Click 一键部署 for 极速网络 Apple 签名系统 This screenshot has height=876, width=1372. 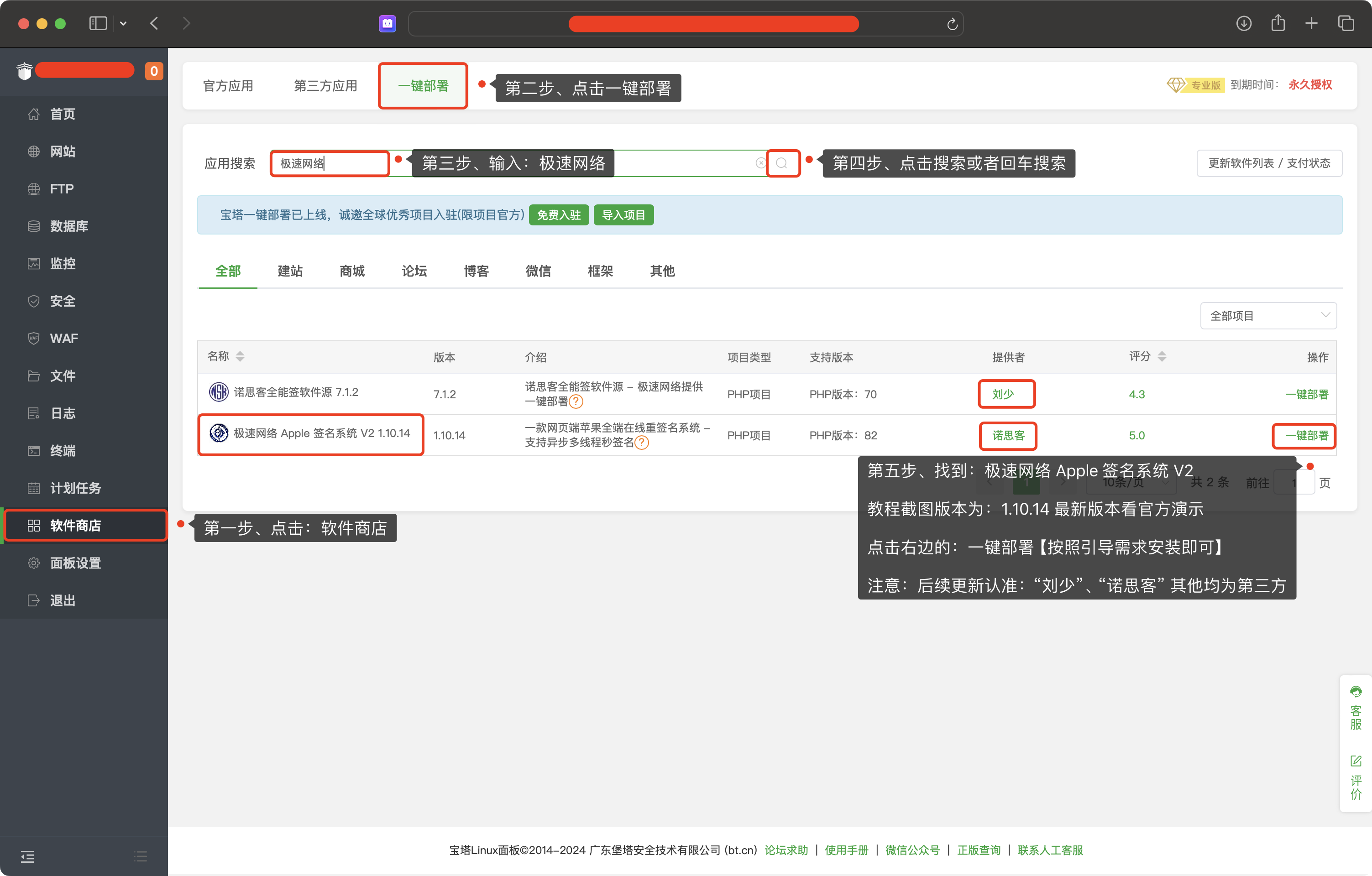[x=1306, y=436]
